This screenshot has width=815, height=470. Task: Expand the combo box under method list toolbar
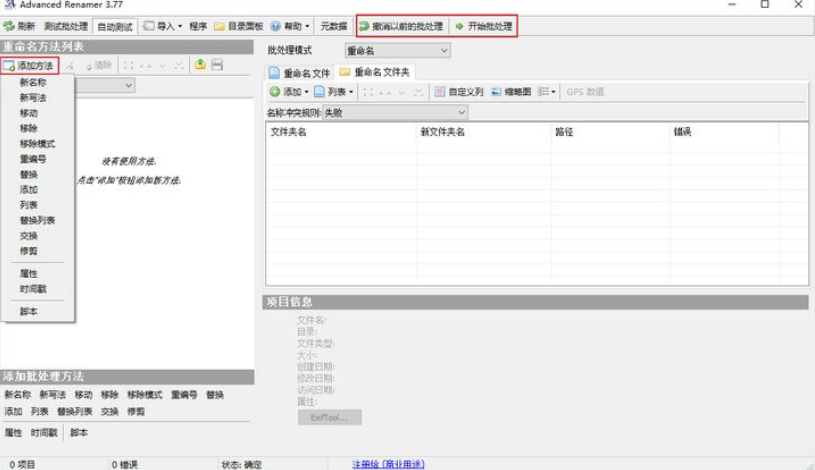pyautogui.click(x=128, y=85)
